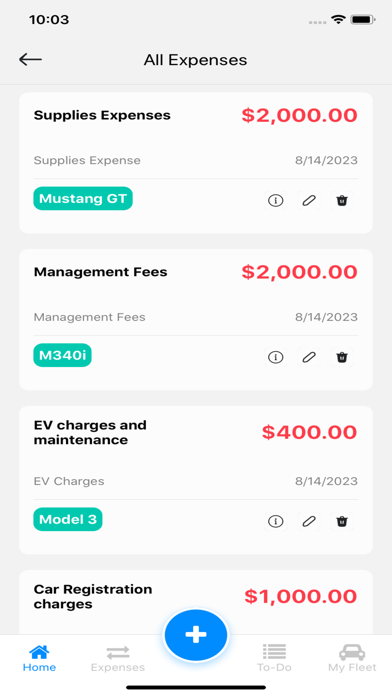392x696 pixels.
Task: Edit the EV charges and maintenance entry
Action: [x=309, y=522]
